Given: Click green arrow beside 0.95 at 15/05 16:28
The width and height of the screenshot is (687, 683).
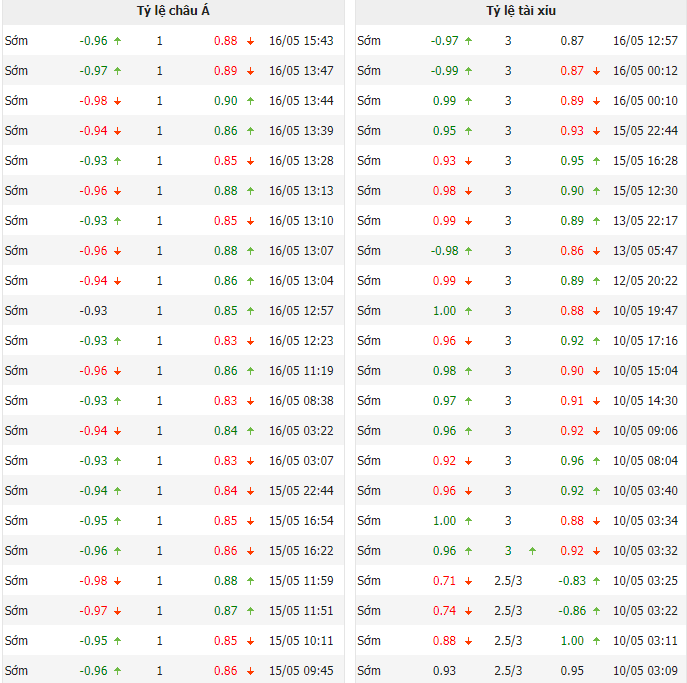Looking at the screenshot, I should (596, 161).
